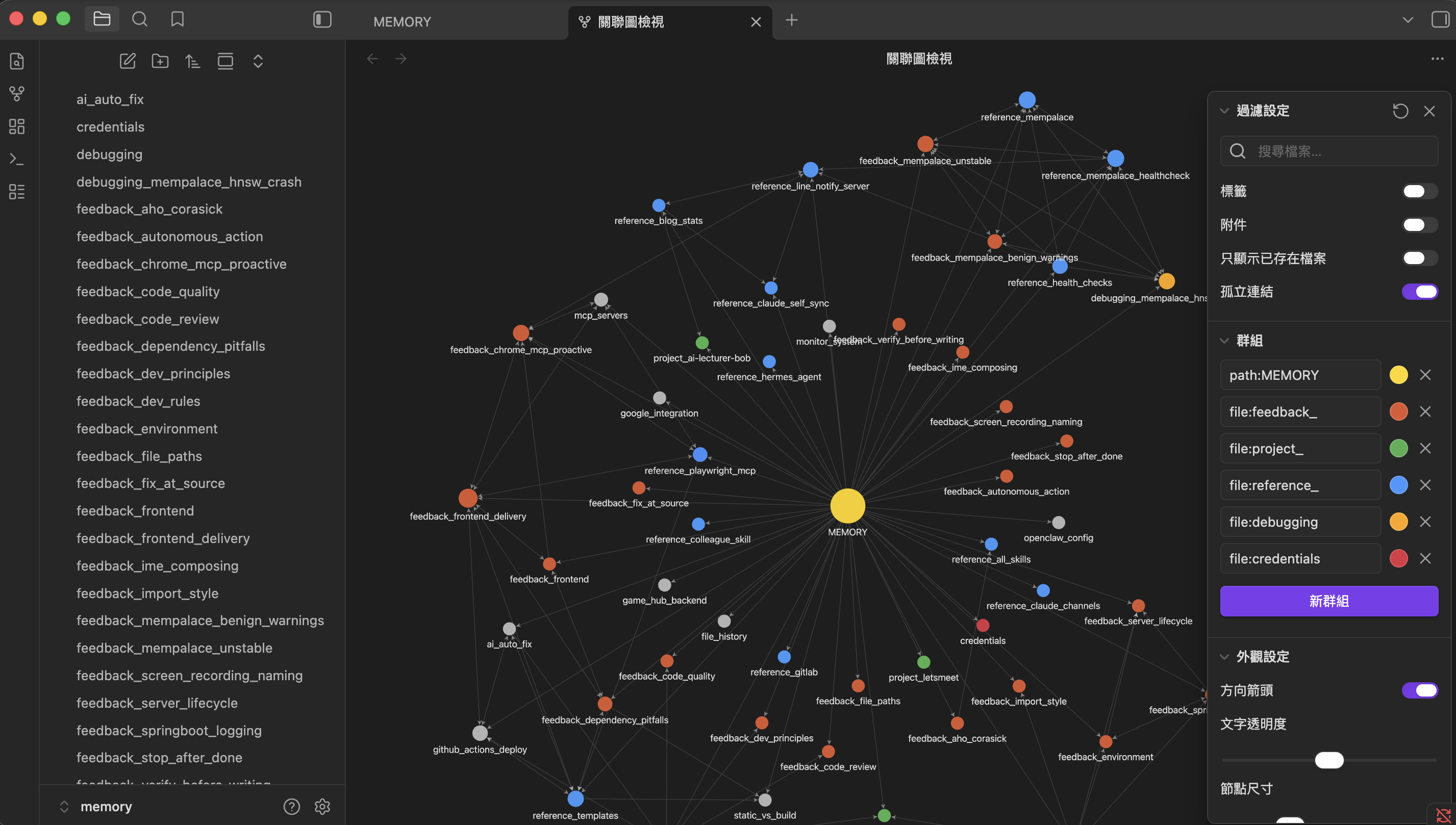
Task: Click auto-reveal current file icon
Action: coord(225,61)
